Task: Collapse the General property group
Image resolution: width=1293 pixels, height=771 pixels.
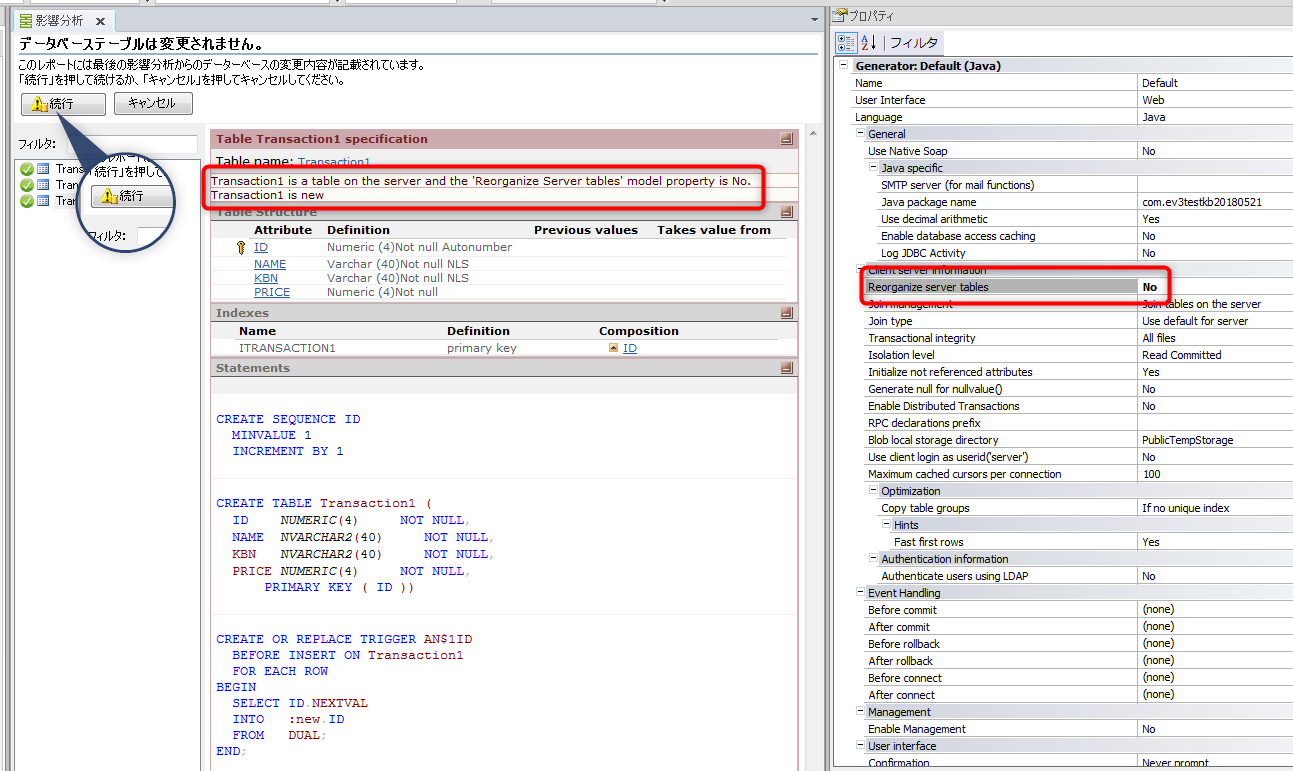Action: [859, 134]
